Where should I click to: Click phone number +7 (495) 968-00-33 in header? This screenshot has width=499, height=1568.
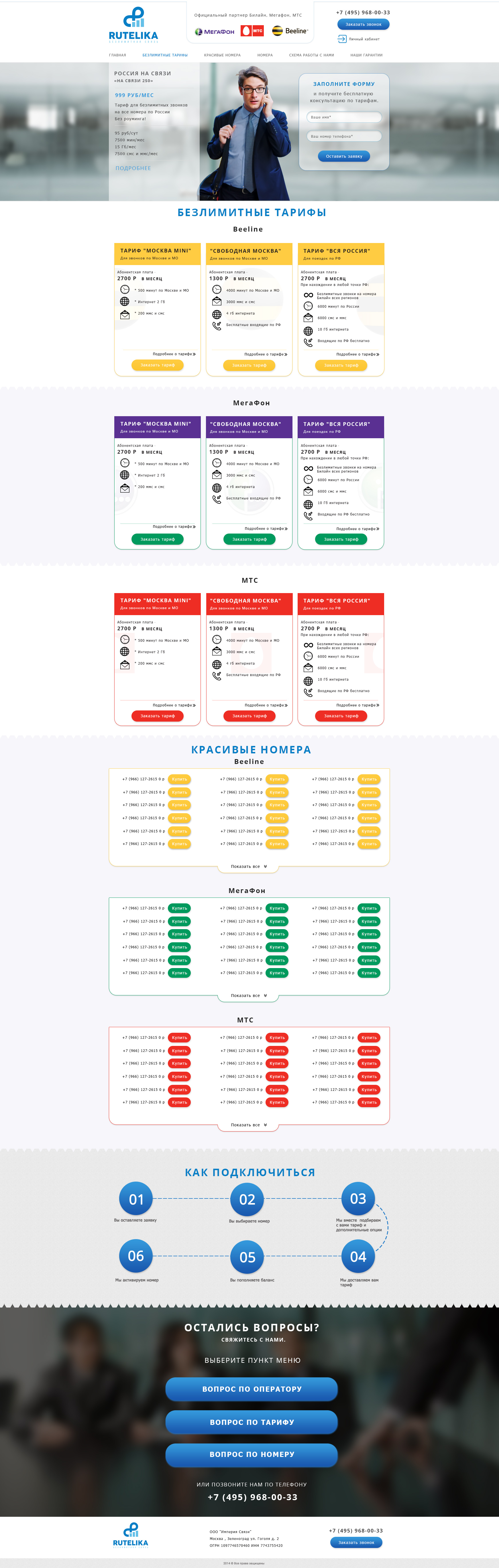coord(363,12)
